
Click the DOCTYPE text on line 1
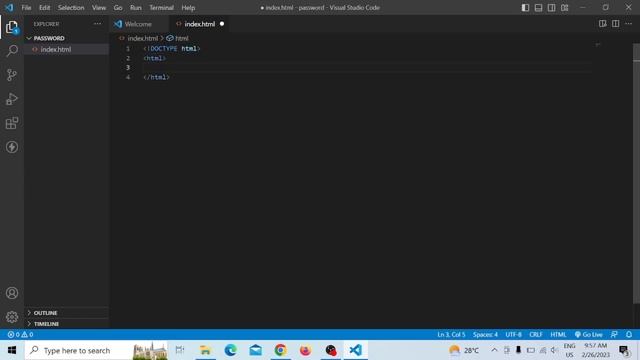[x=164, y=49]
